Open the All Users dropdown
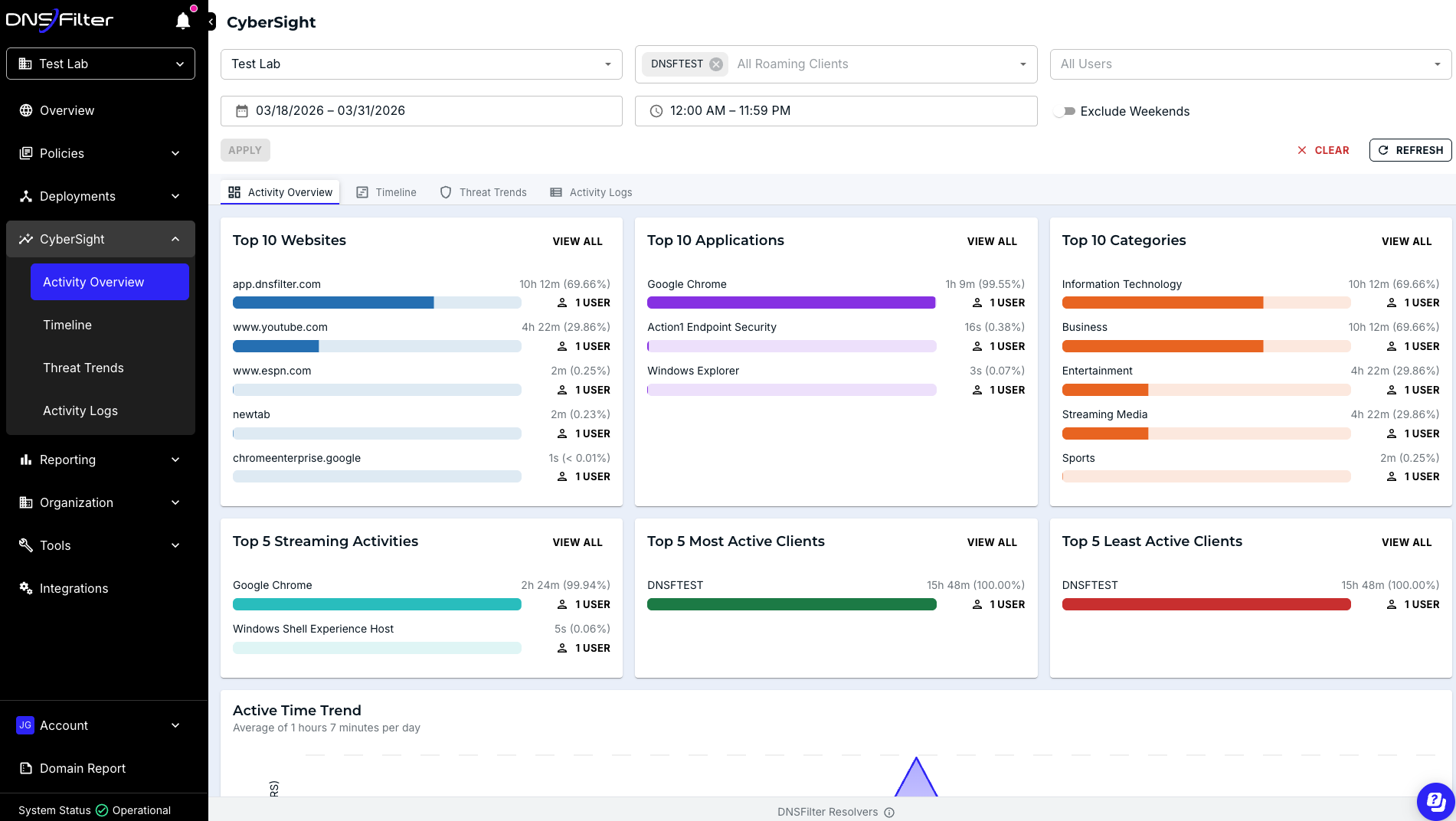 (x=1251, y=64)
